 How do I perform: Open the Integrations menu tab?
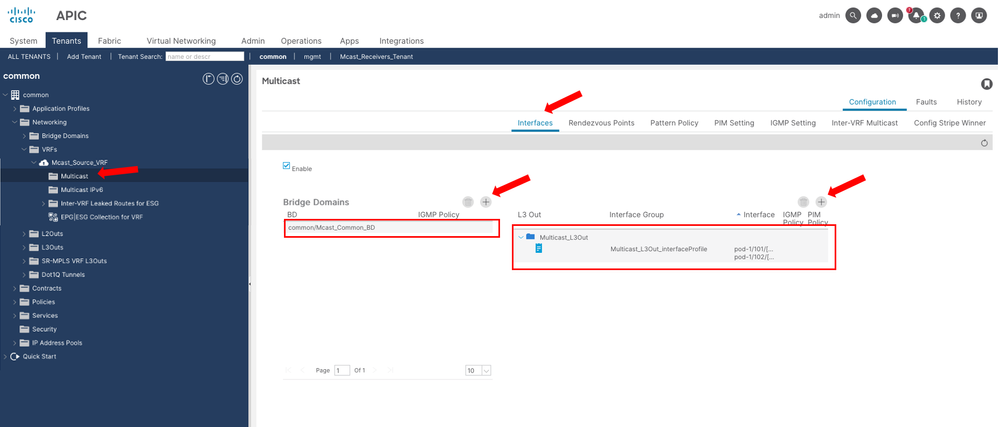tap(401, 41)
